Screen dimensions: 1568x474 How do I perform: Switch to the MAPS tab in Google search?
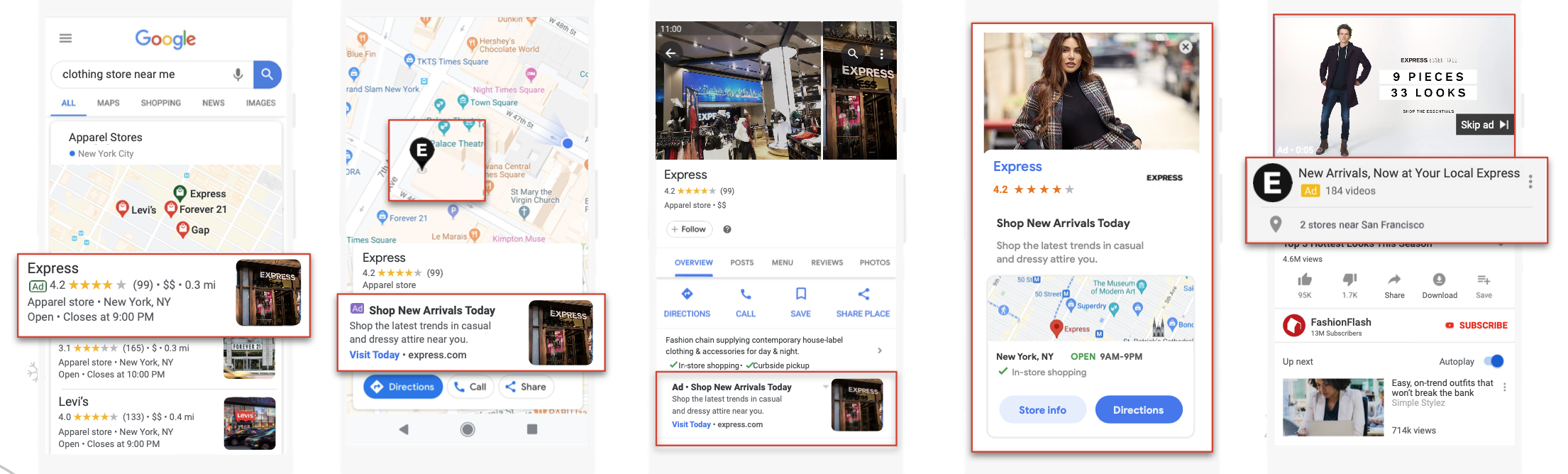109,103
